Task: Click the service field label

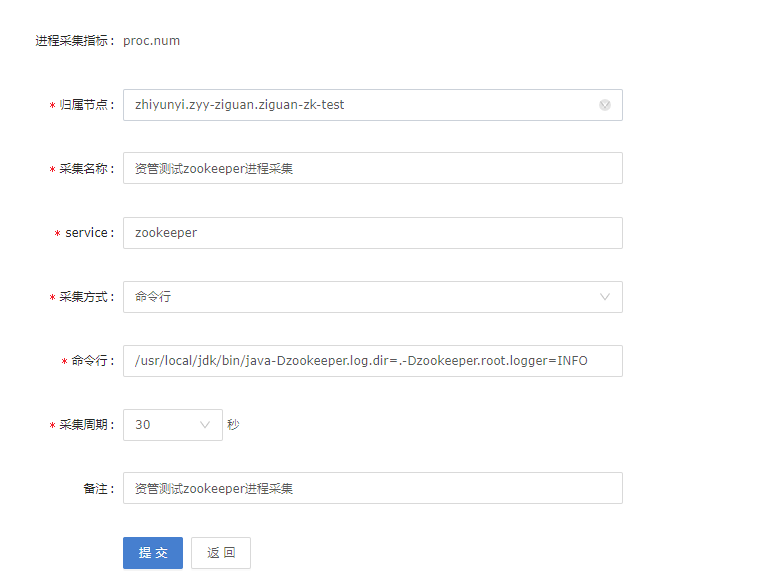Action: point(89,233)
